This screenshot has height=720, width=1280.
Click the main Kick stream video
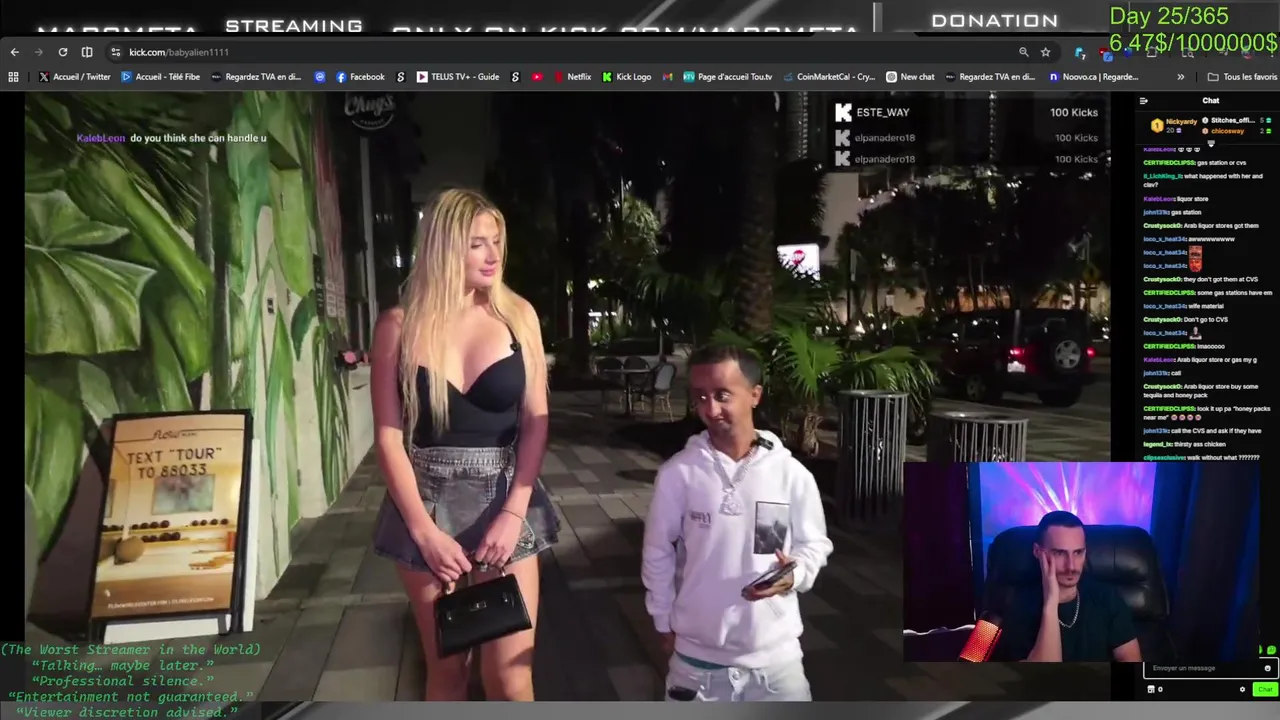(567, 397)
